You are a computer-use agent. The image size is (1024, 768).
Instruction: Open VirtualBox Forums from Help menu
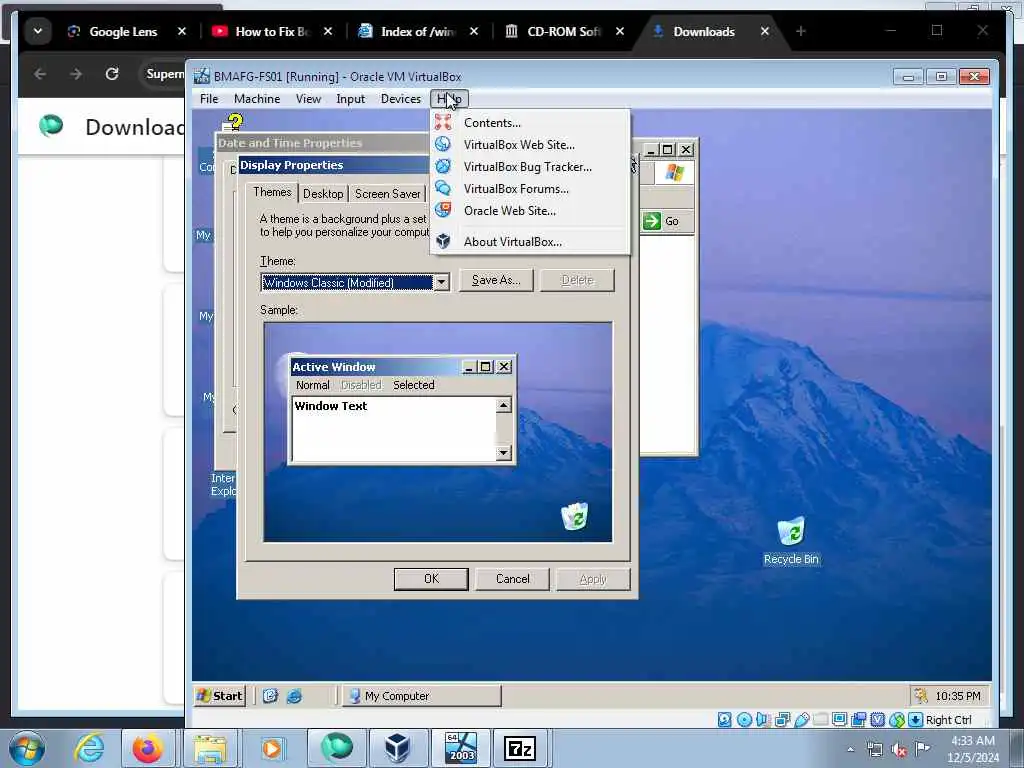530,189
